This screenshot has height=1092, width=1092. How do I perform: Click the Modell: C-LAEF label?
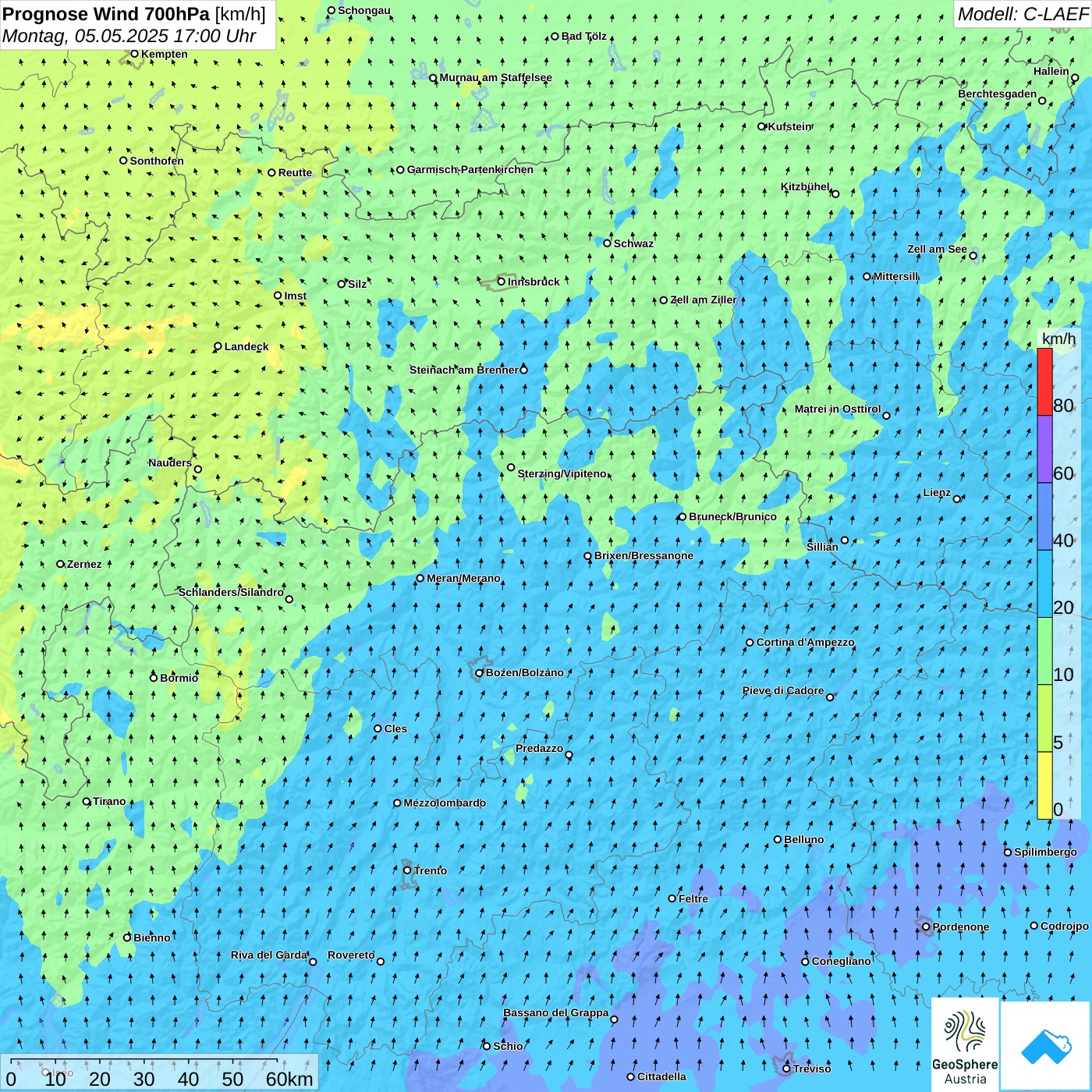pyautogui.click(x=1023, y=13)
